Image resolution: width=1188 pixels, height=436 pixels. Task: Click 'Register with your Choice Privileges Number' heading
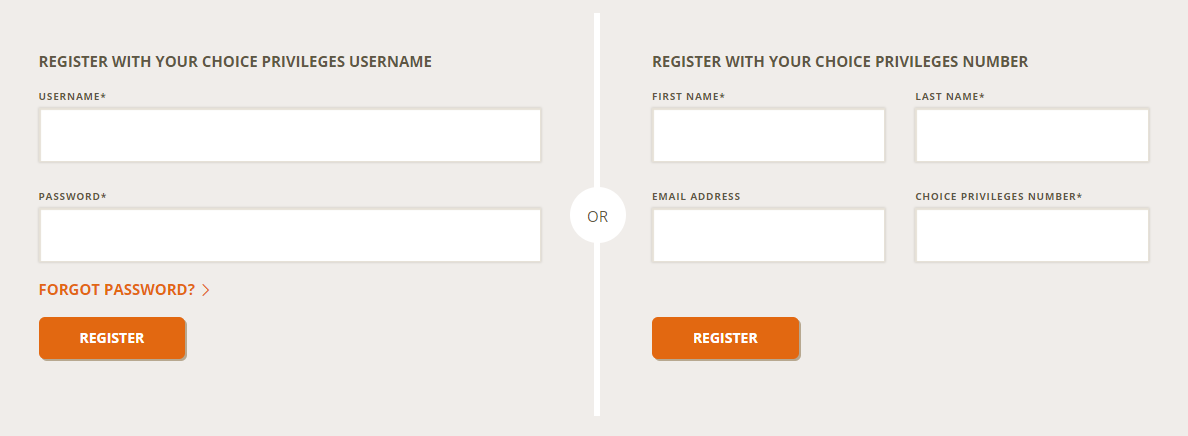pyautogui.click(x=840, y=62)
